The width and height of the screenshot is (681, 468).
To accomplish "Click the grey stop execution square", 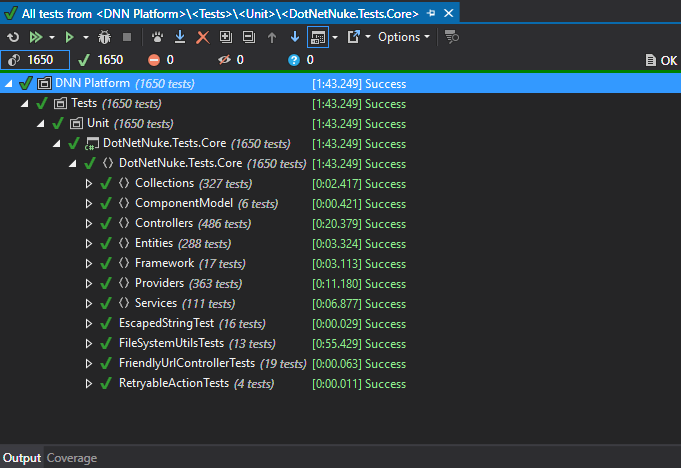I will [127, 37].
